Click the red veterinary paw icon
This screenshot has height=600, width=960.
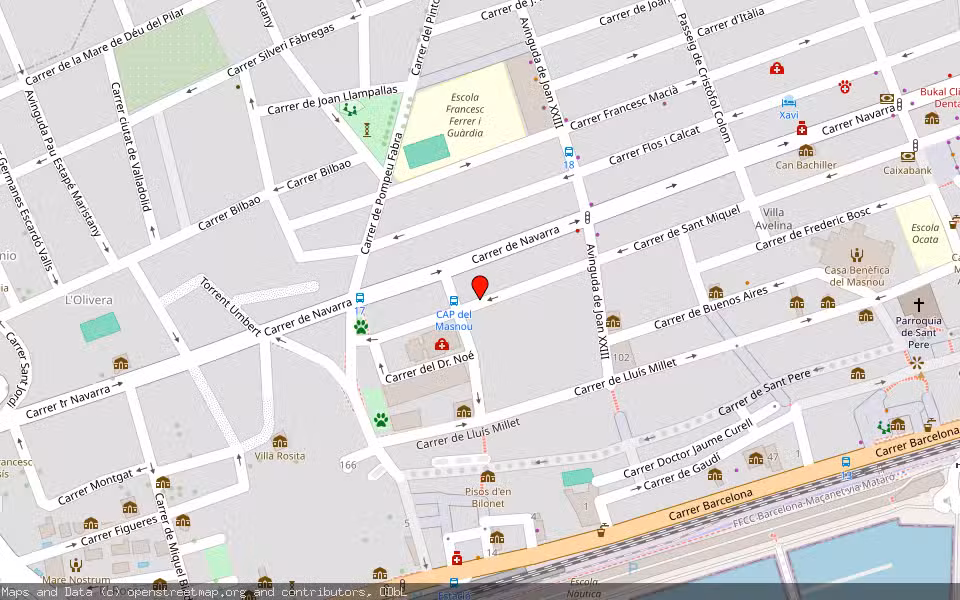point(846,86)
